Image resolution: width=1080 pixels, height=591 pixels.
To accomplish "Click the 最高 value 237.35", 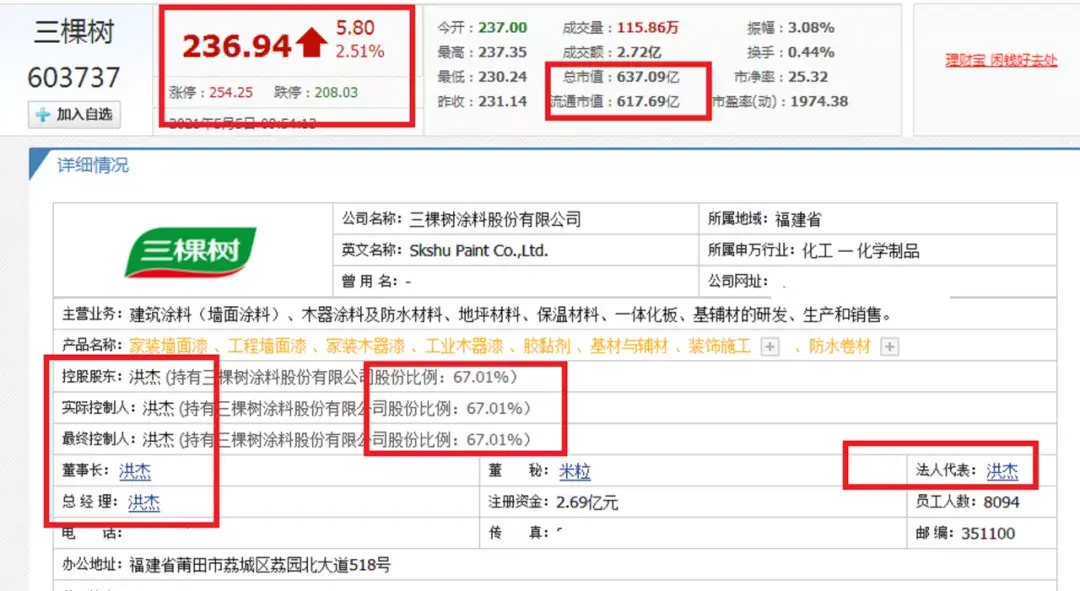I will coord(503,52).
